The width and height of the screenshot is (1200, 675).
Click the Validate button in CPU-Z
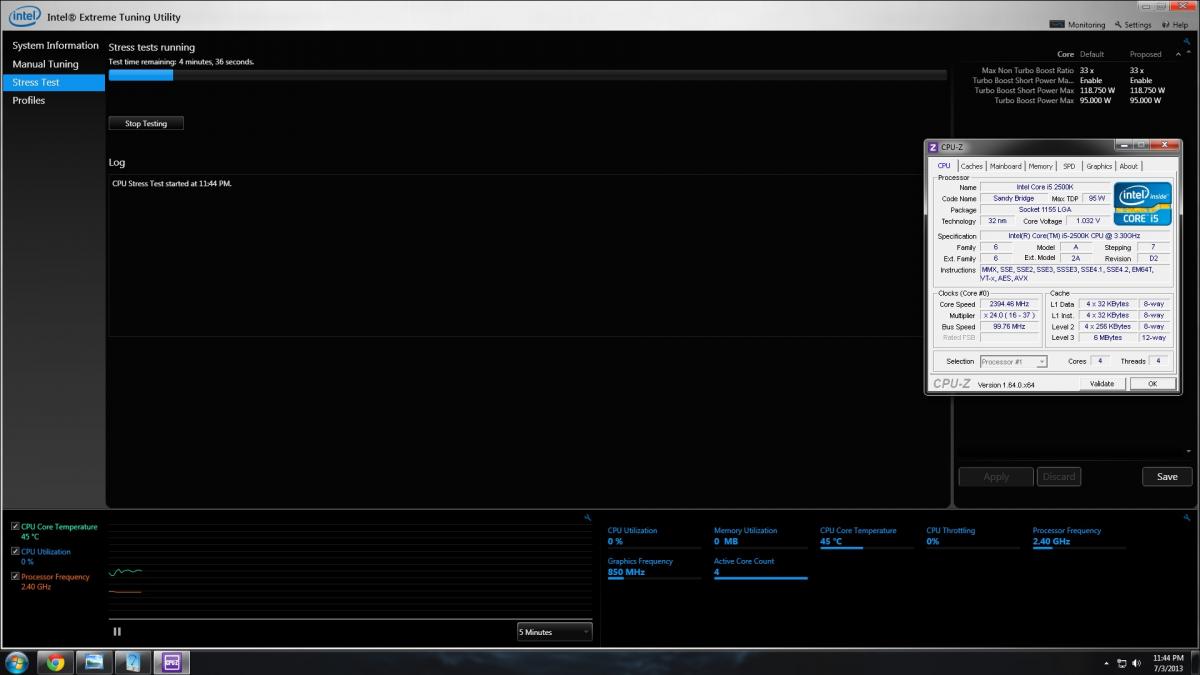pos(1102,384)
